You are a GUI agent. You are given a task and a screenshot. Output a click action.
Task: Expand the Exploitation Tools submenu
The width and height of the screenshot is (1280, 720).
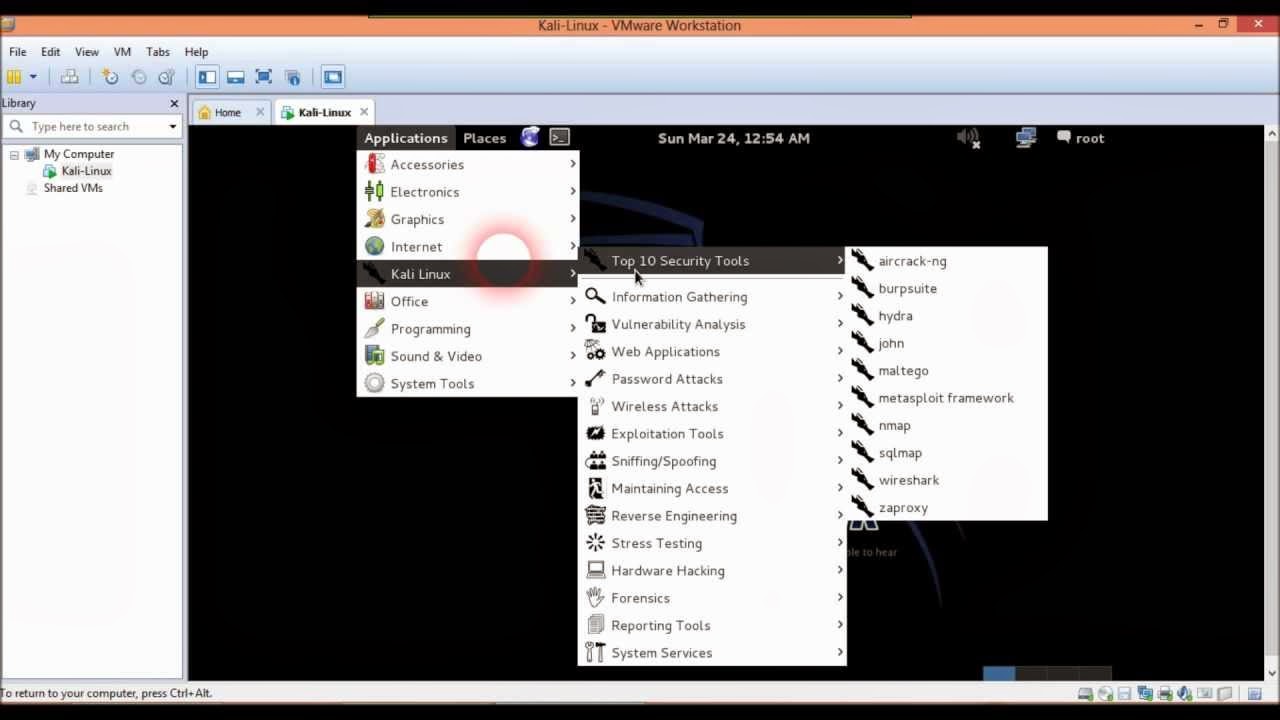tap(712, 434)
